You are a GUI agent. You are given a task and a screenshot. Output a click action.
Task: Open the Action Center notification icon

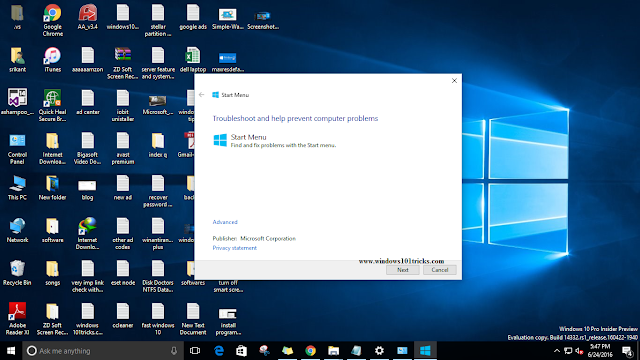[627, 351]
